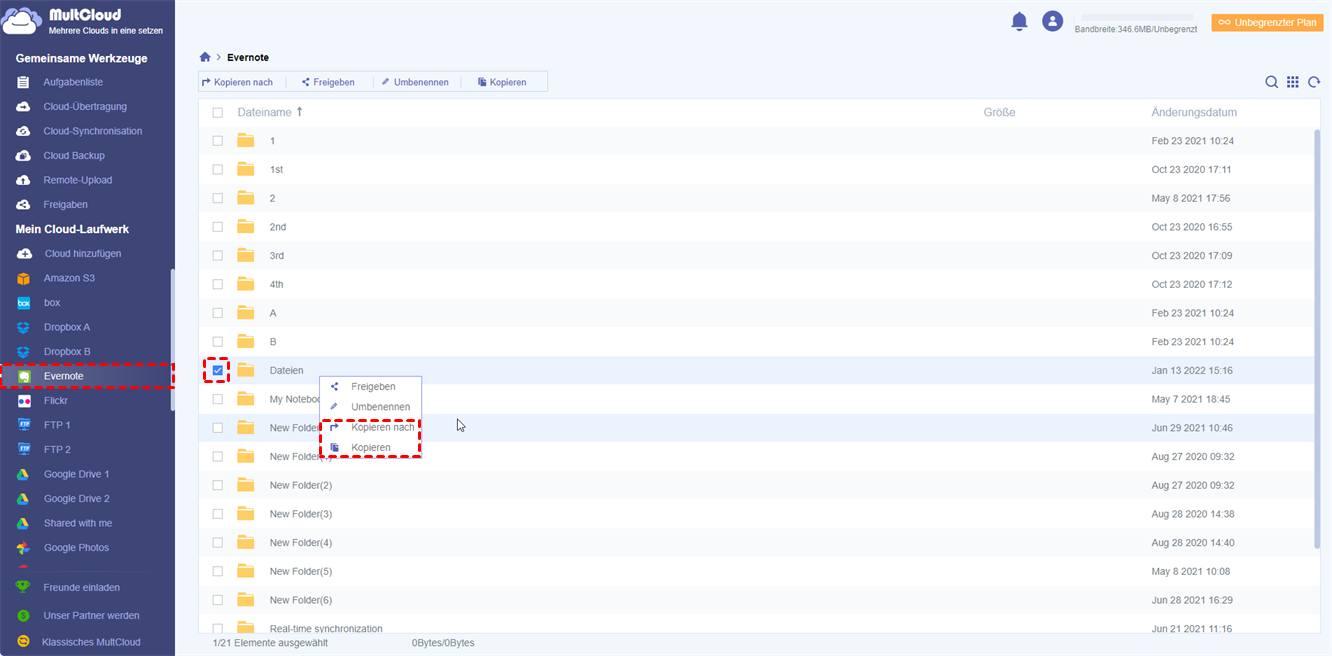Image resolution: width=1332 pixels, height=656 pixels.
Task: Select Dropbox A drive
Action: pos(67,327)
